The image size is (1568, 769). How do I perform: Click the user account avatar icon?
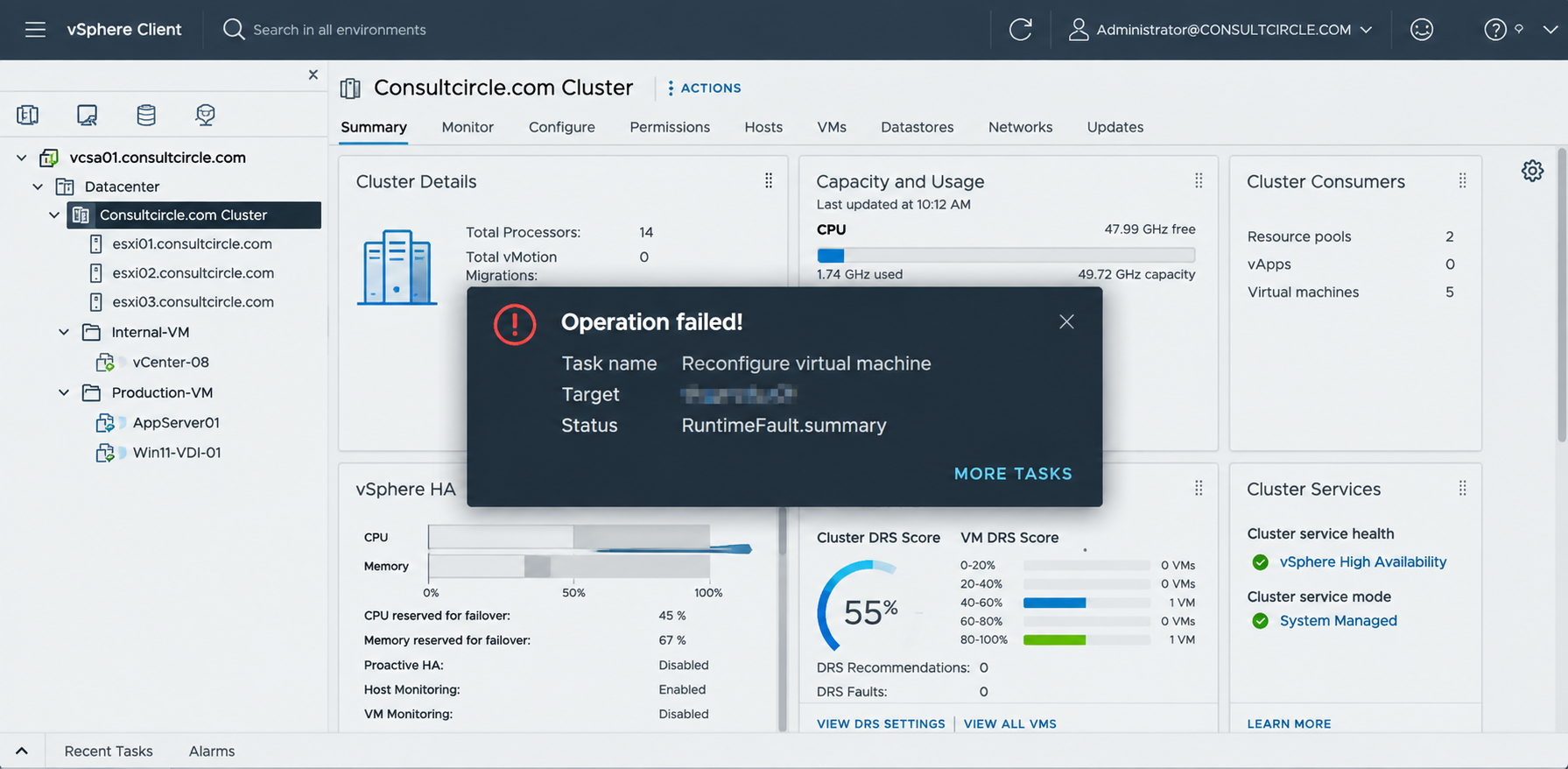click(1079, 30)
